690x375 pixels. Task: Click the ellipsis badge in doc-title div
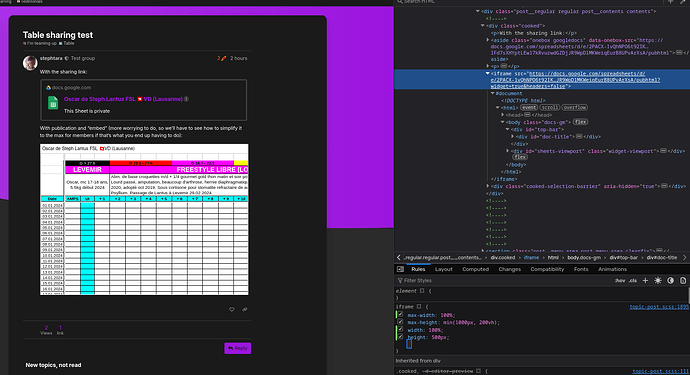579,136
